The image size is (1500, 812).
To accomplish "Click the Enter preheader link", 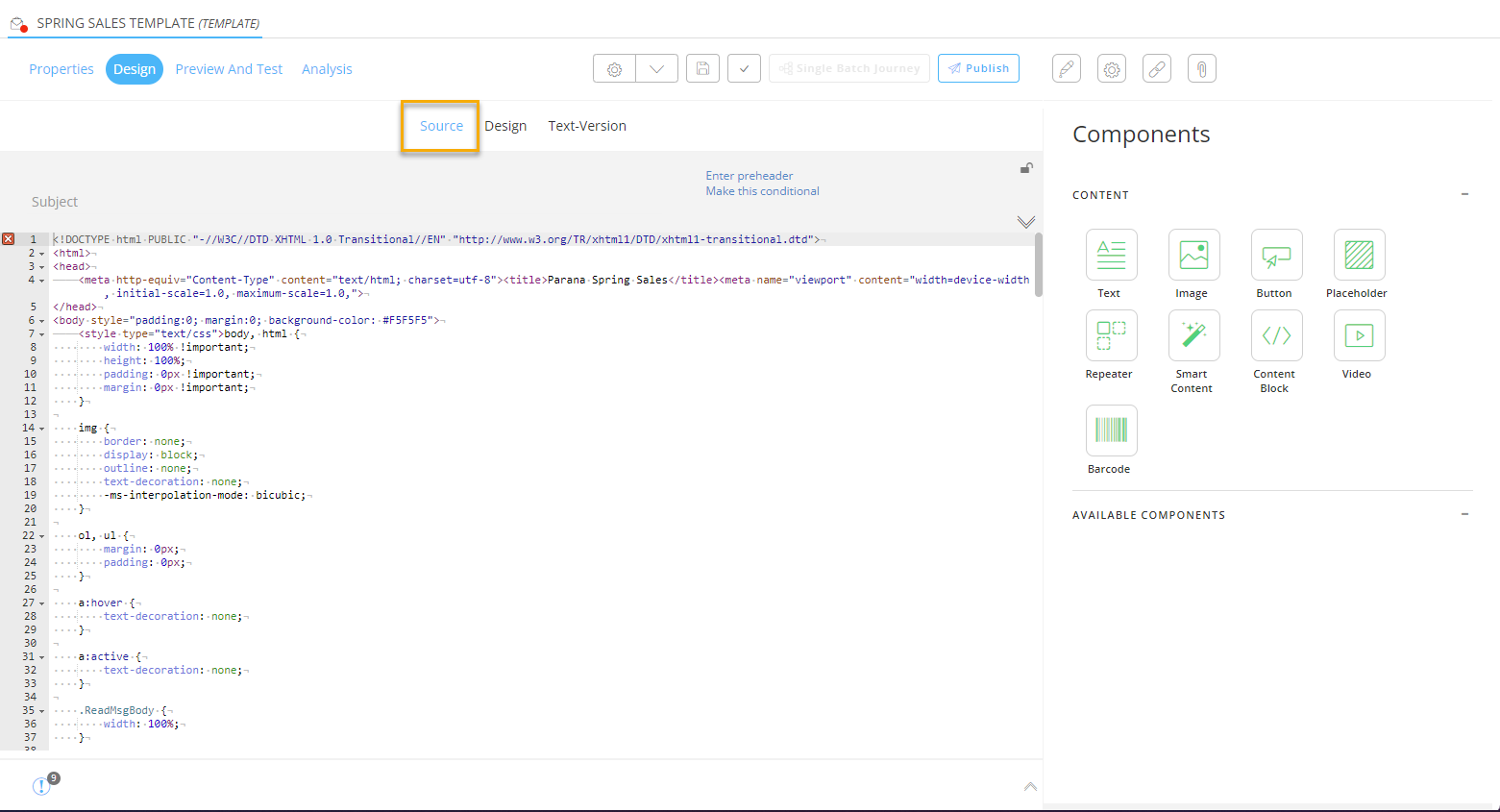I will pyautogui.click(x=749, y=176).
